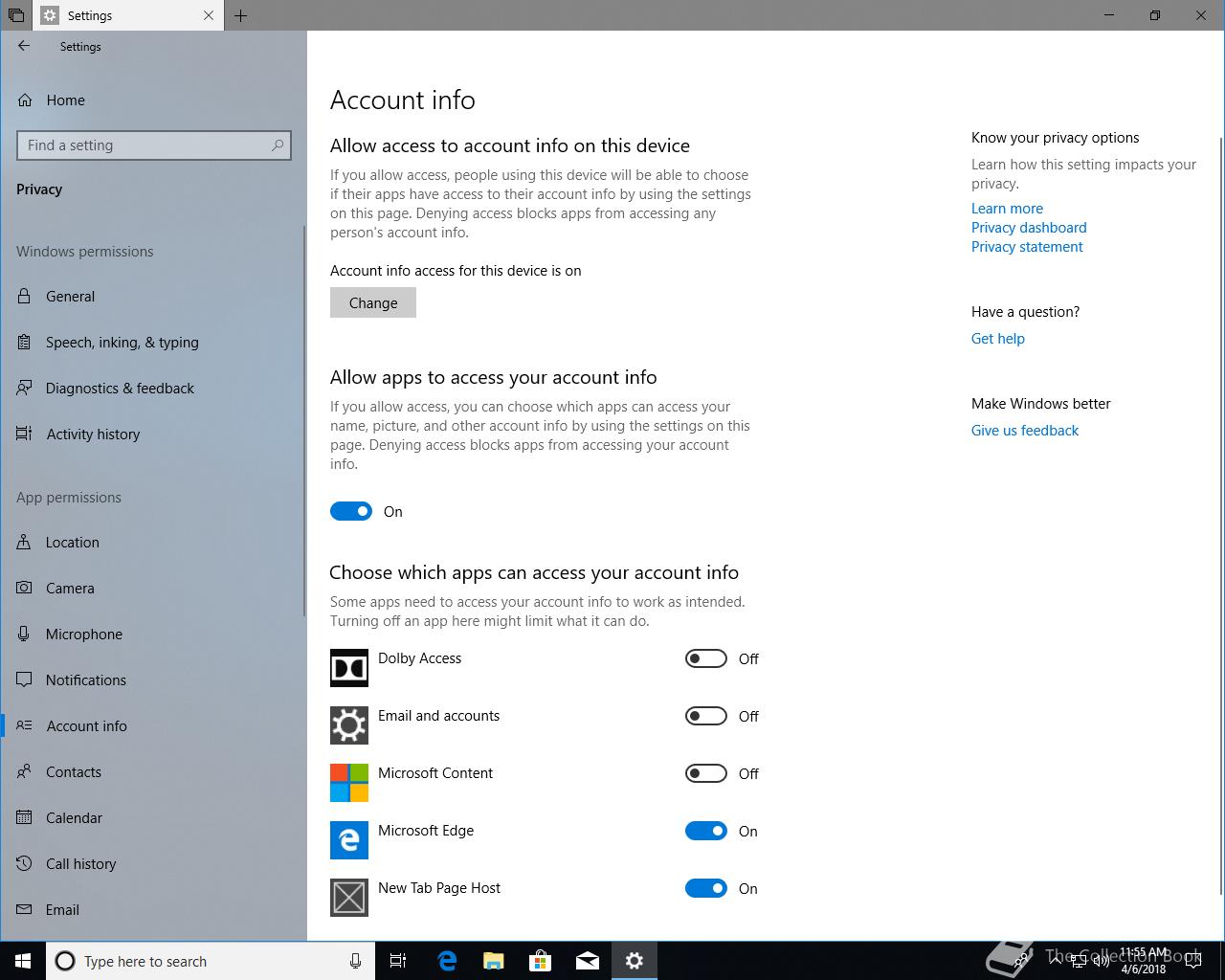Screen dimensions: 1225x980
Task: Click the Microsoft Edge app icon in list
Action: point(349,840)
